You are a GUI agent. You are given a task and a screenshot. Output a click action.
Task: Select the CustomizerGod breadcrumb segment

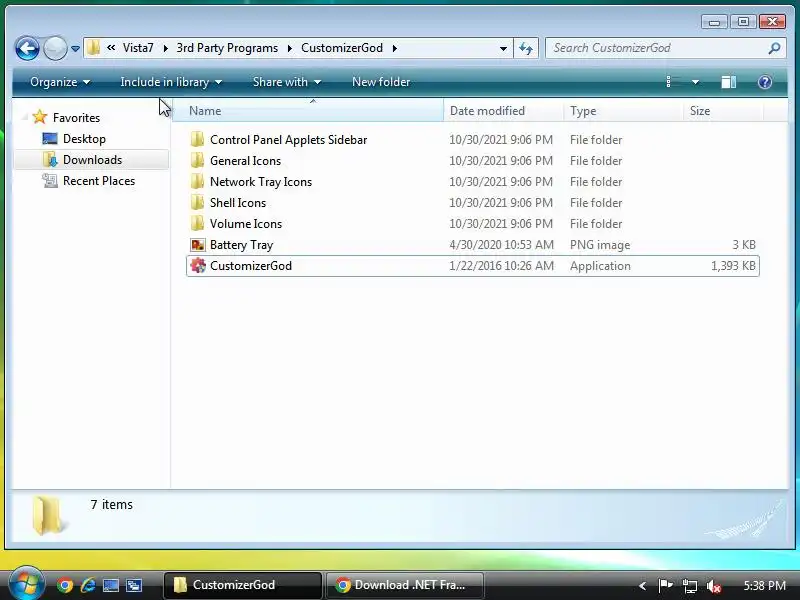tap(342, 48)
